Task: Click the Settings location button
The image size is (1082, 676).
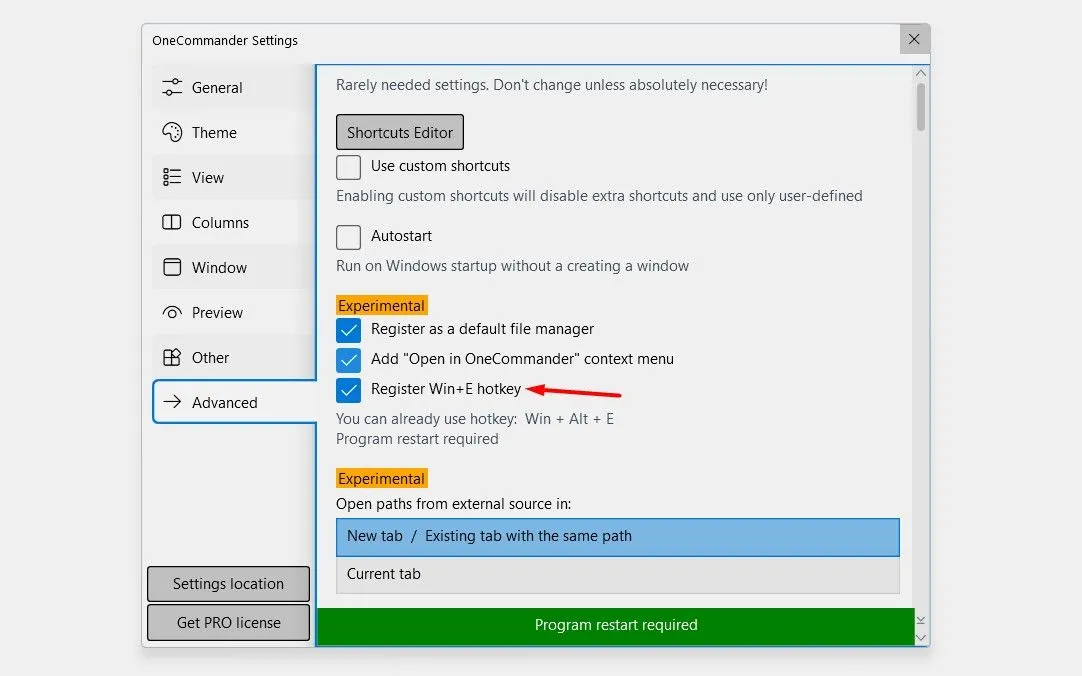Action: (228, 584)
